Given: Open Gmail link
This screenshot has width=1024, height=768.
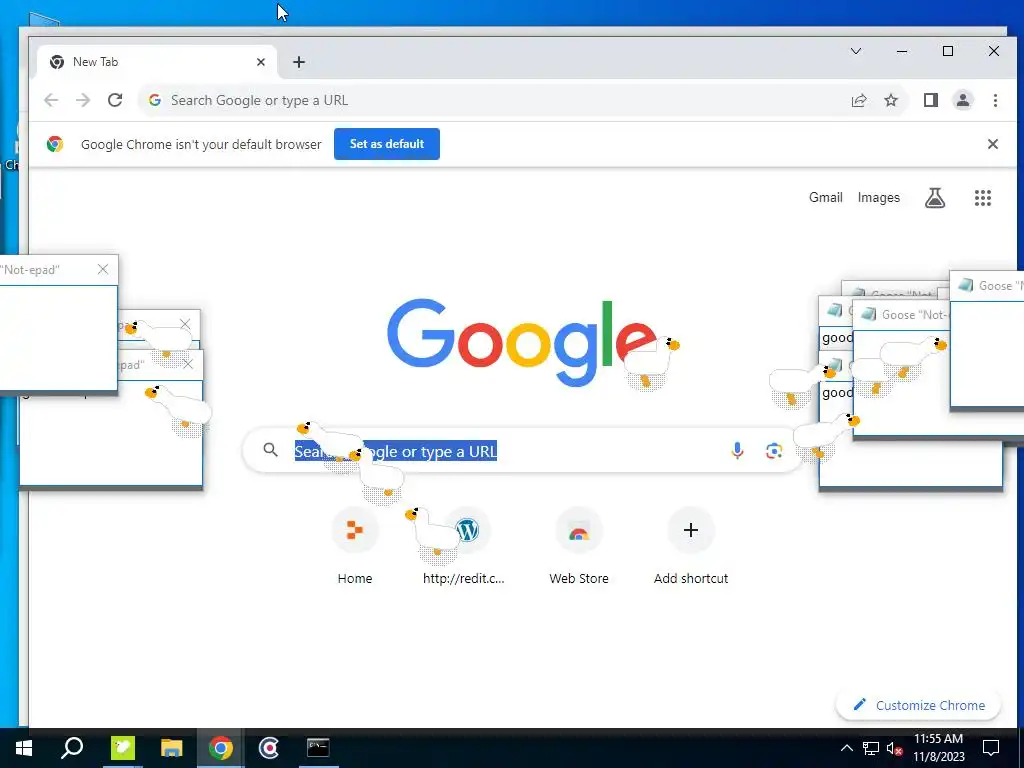Looking at the screenshot, I should pyautogui.click(x=825, y=197).
